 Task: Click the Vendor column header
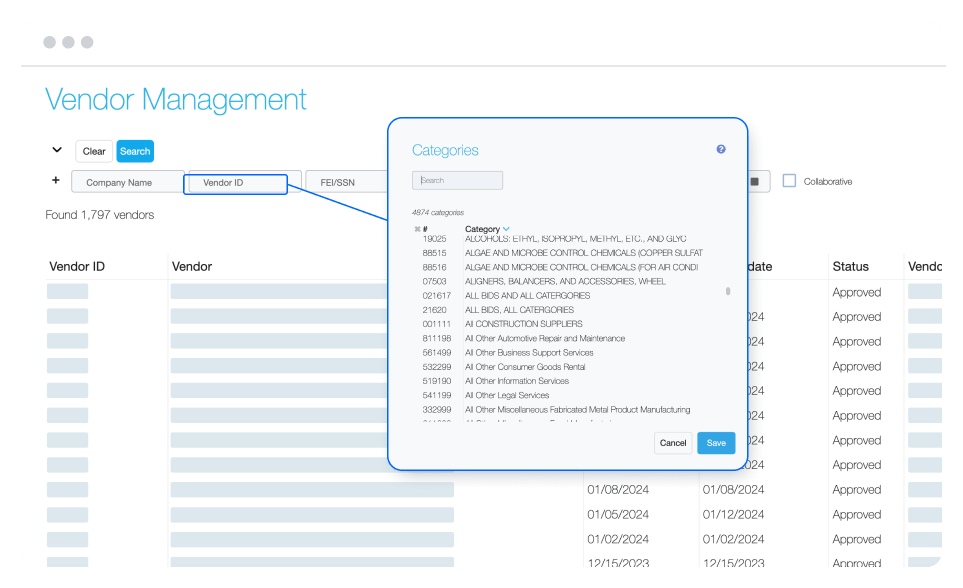[191, 266]
